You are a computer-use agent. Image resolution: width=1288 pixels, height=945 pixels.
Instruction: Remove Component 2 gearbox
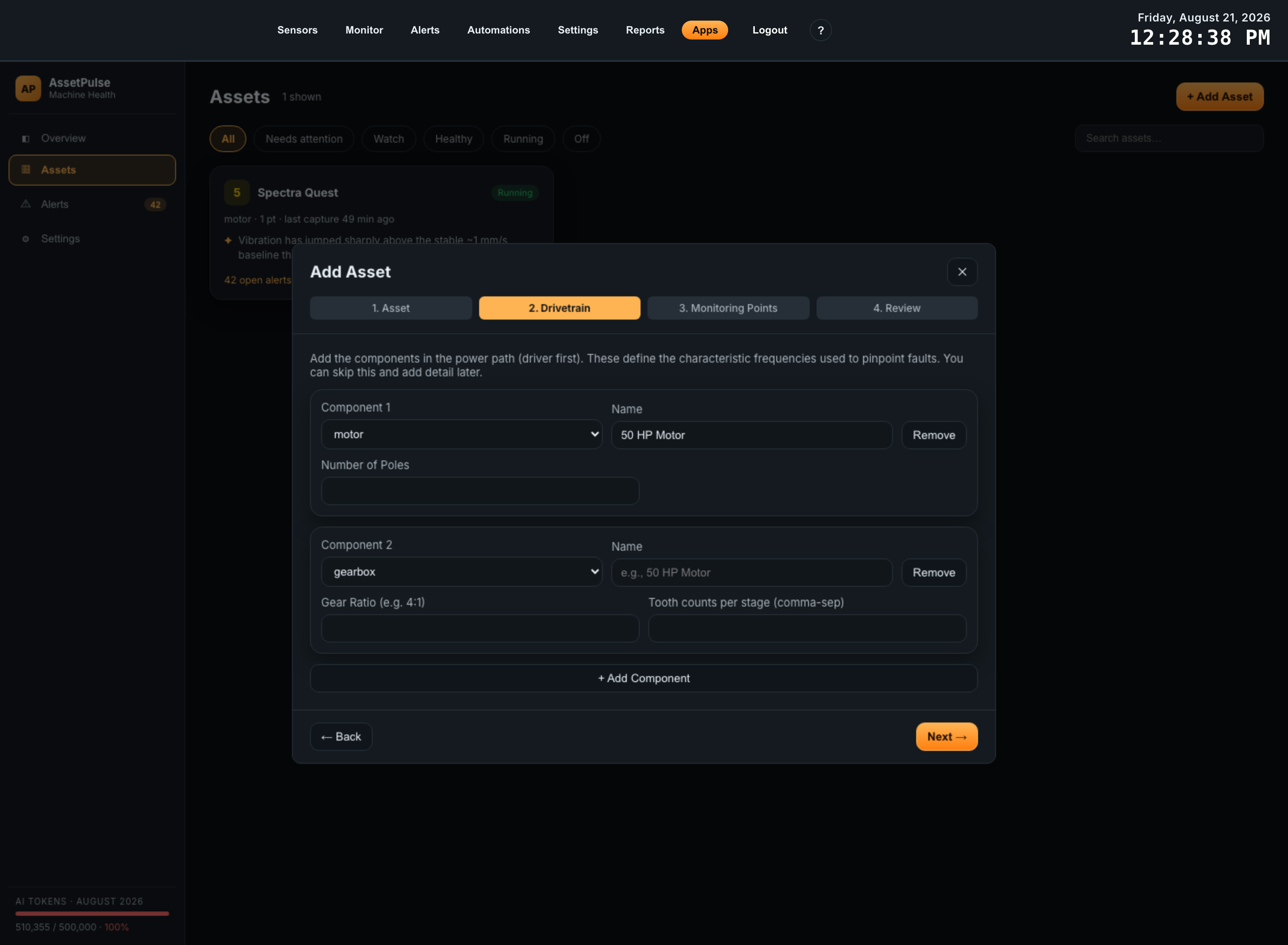click(933, 573)
